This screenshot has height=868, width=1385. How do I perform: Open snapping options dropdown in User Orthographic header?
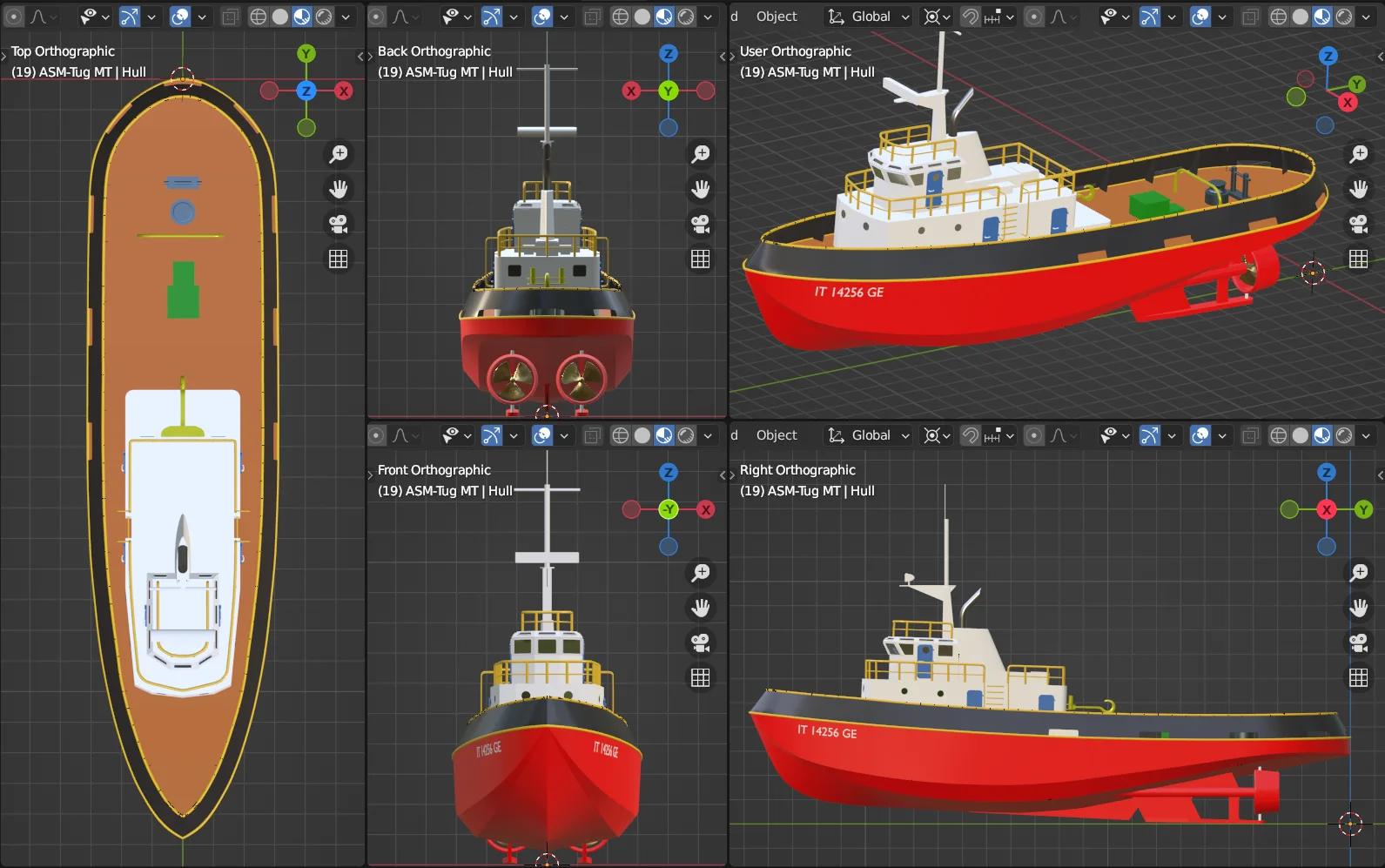point(998,17)
